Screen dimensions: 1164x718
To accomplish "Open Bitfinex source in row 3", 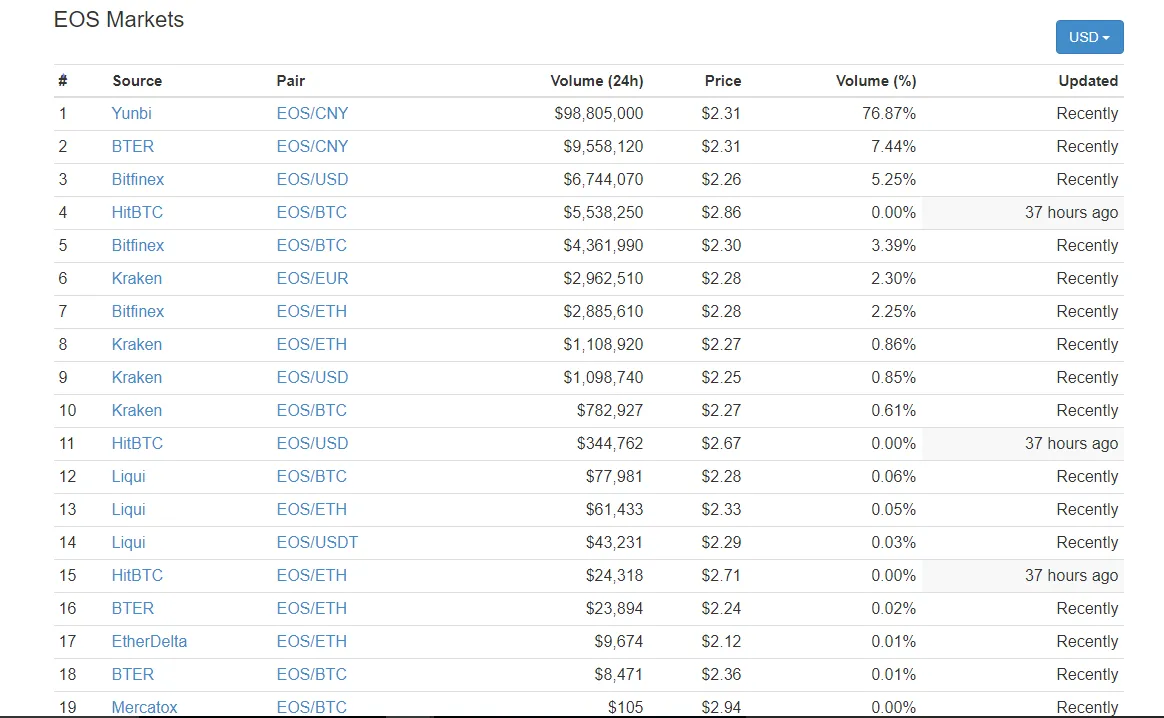I will point(138,180).
